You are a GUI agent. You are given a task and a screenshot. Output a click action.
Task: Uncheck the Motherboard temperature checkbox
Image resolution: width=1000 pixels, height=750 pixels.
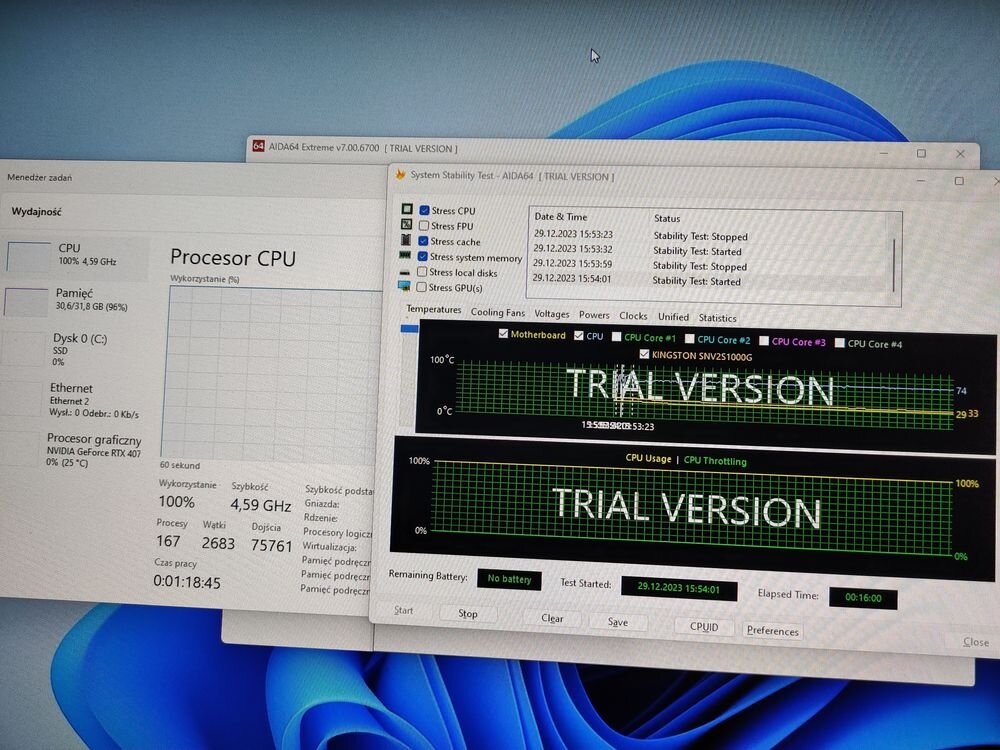(503, 334)
